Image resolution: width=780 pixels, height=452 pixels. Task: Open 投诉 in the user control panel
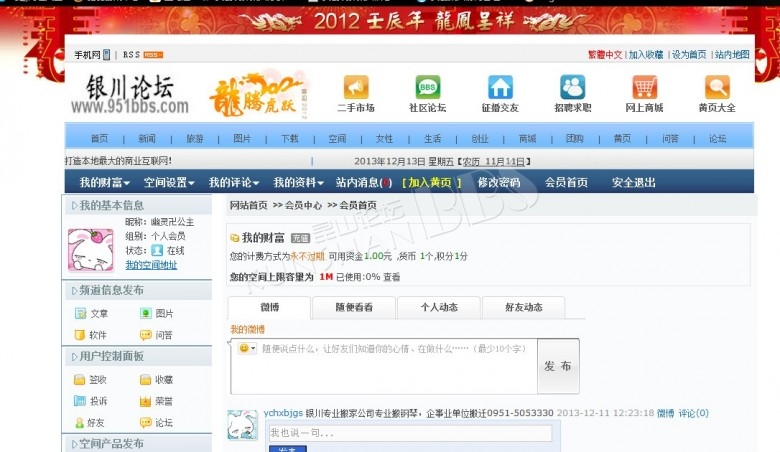pos(91,401)
